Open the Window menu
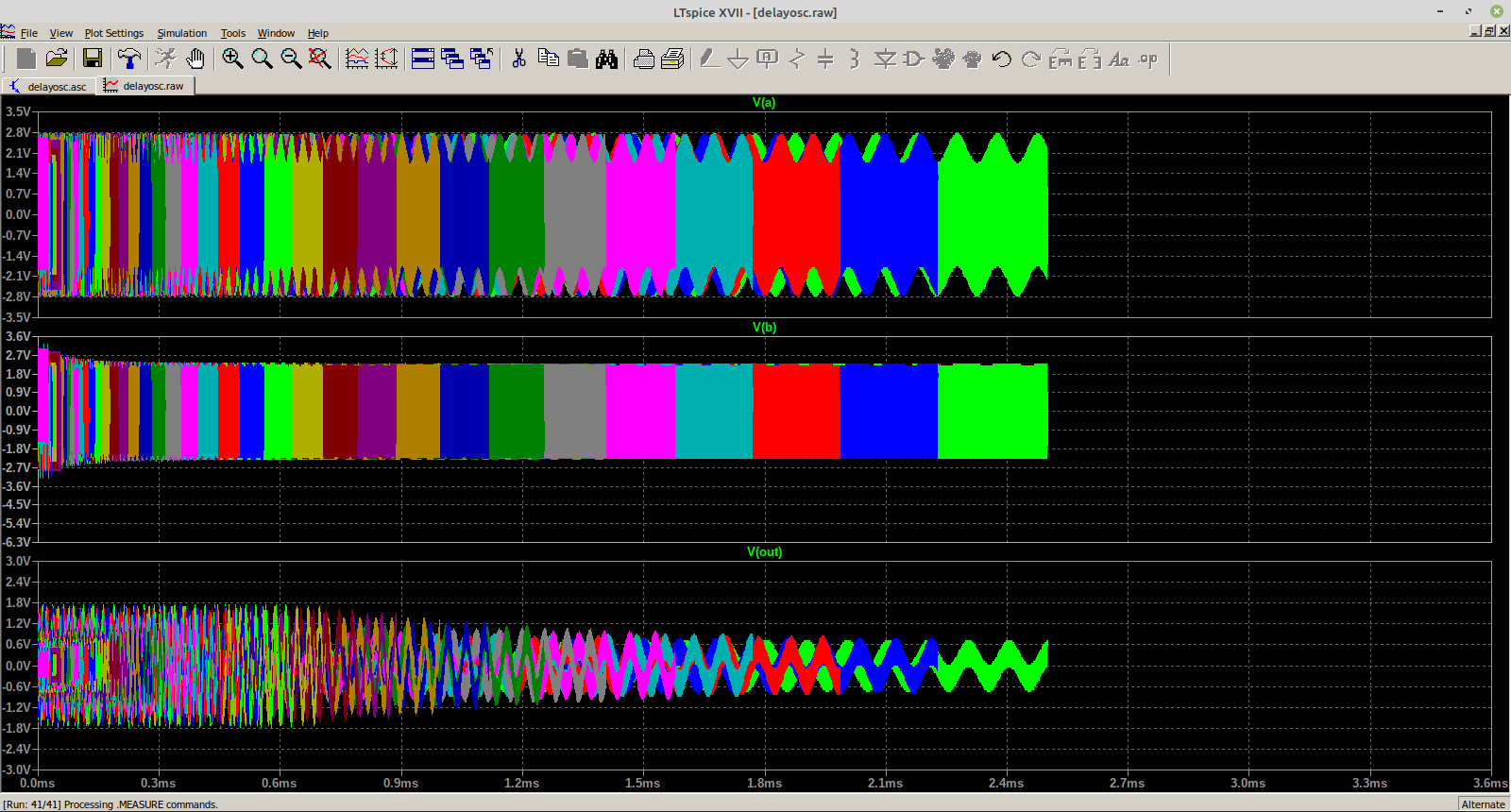The width and height of the screenshot is (1511, 812). (276, 33)
